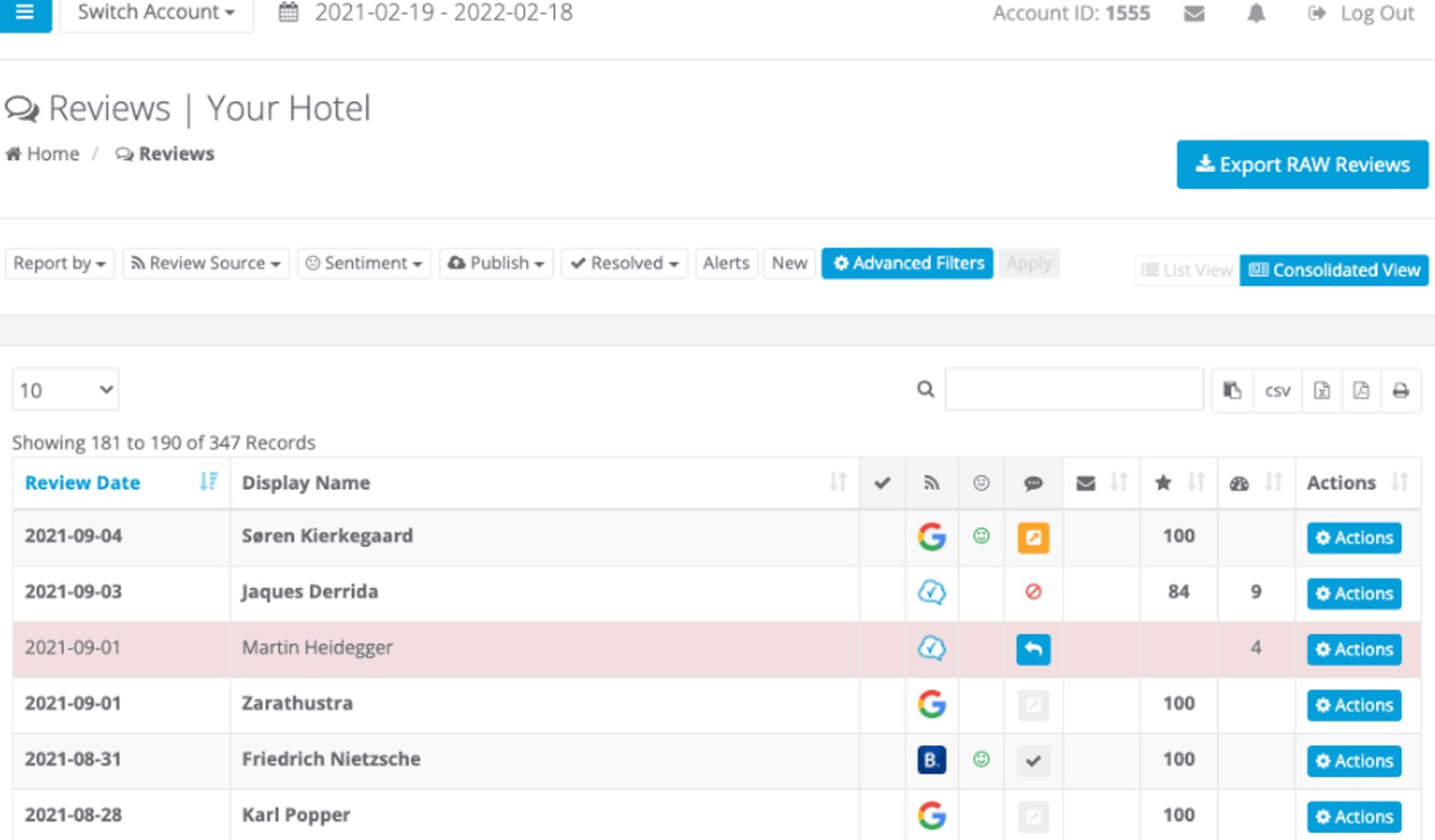Click the sentiment smiley column header

(981, 483)
